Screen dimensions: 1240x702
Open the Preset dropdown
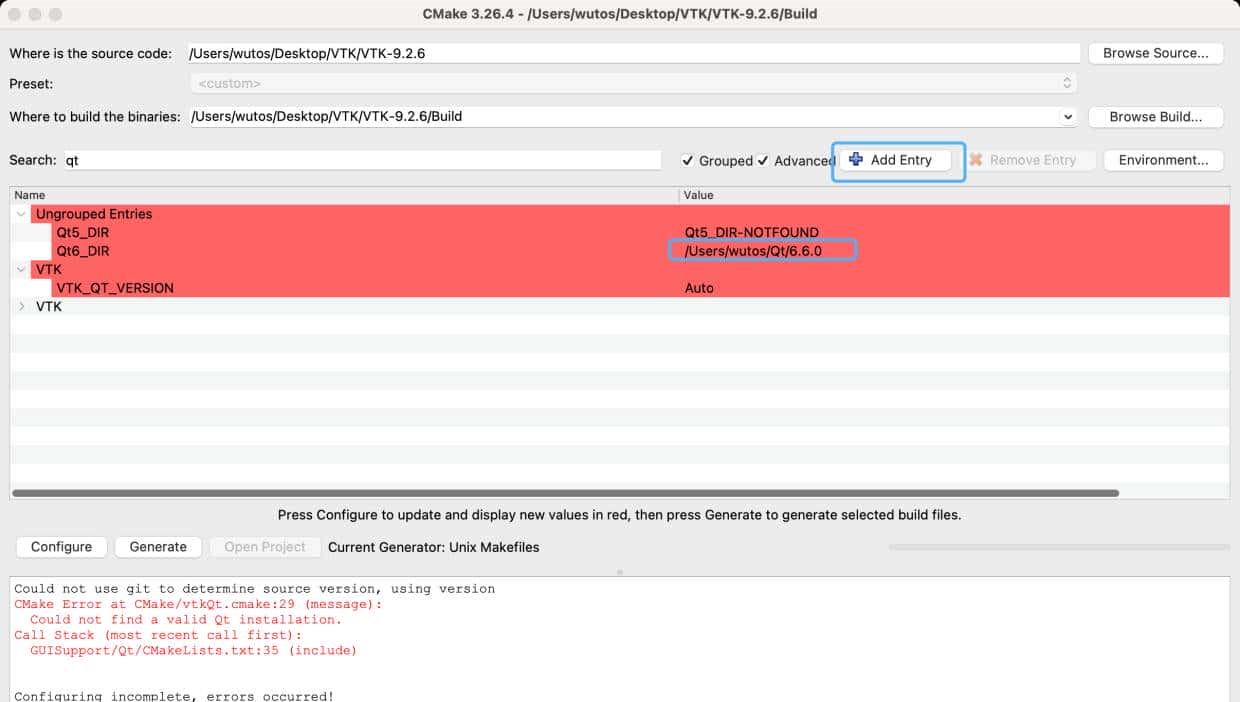tap(634, 84)
